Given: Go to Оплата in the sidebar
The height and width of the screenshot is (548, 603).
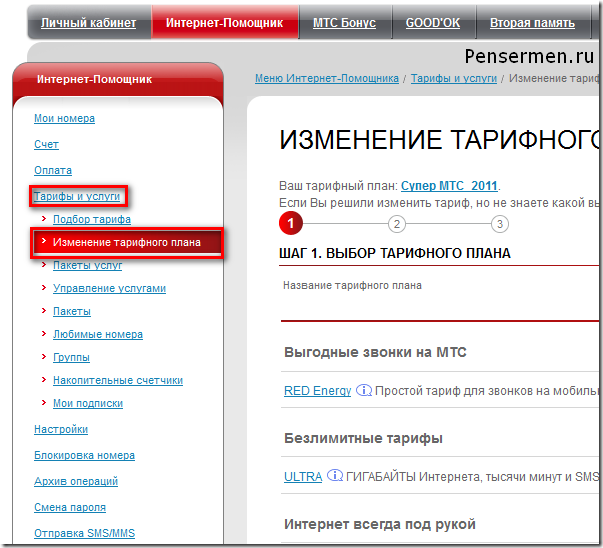Looking at the screenshot, I should pos(53,170).
